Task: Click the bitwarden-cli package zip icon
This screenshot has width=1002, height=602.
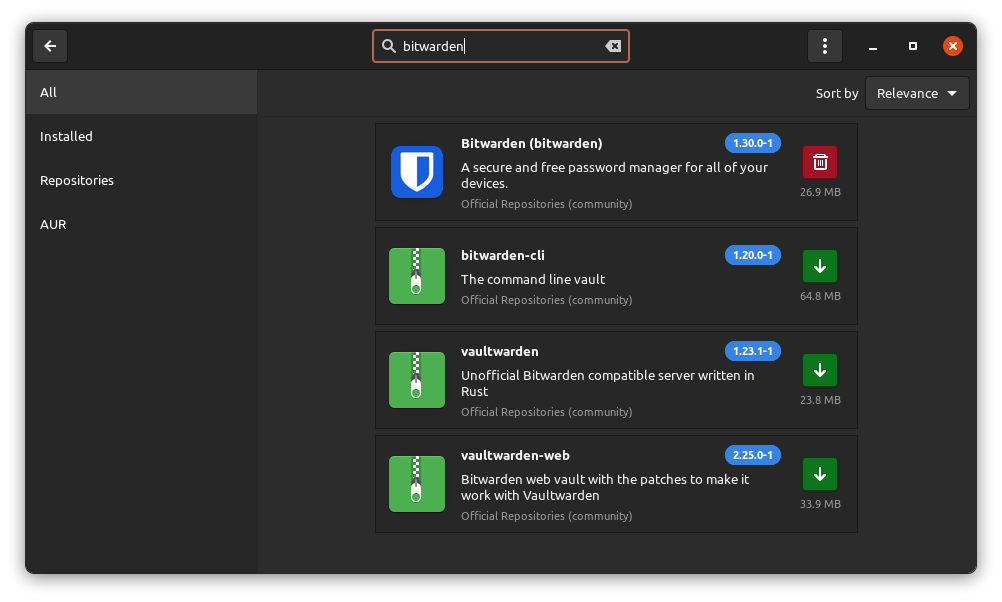Action: [417, 276]
